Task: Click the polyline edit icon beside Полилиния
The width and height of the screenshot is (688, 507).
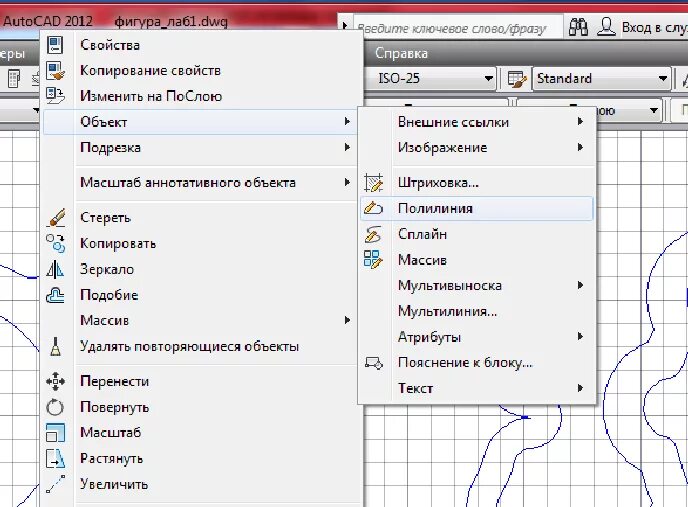Action: [373, 208]
